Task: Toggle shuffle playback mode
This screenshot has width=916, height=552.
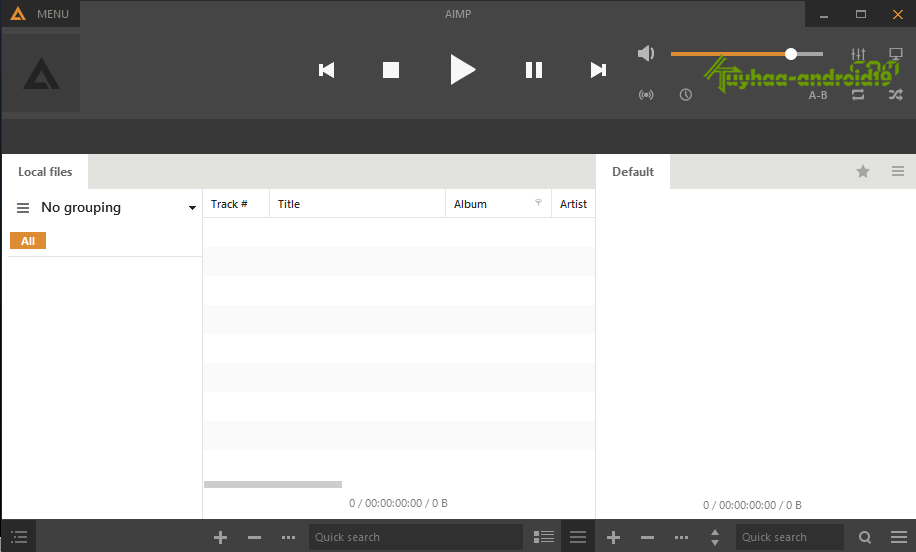Action: point(896,95)
